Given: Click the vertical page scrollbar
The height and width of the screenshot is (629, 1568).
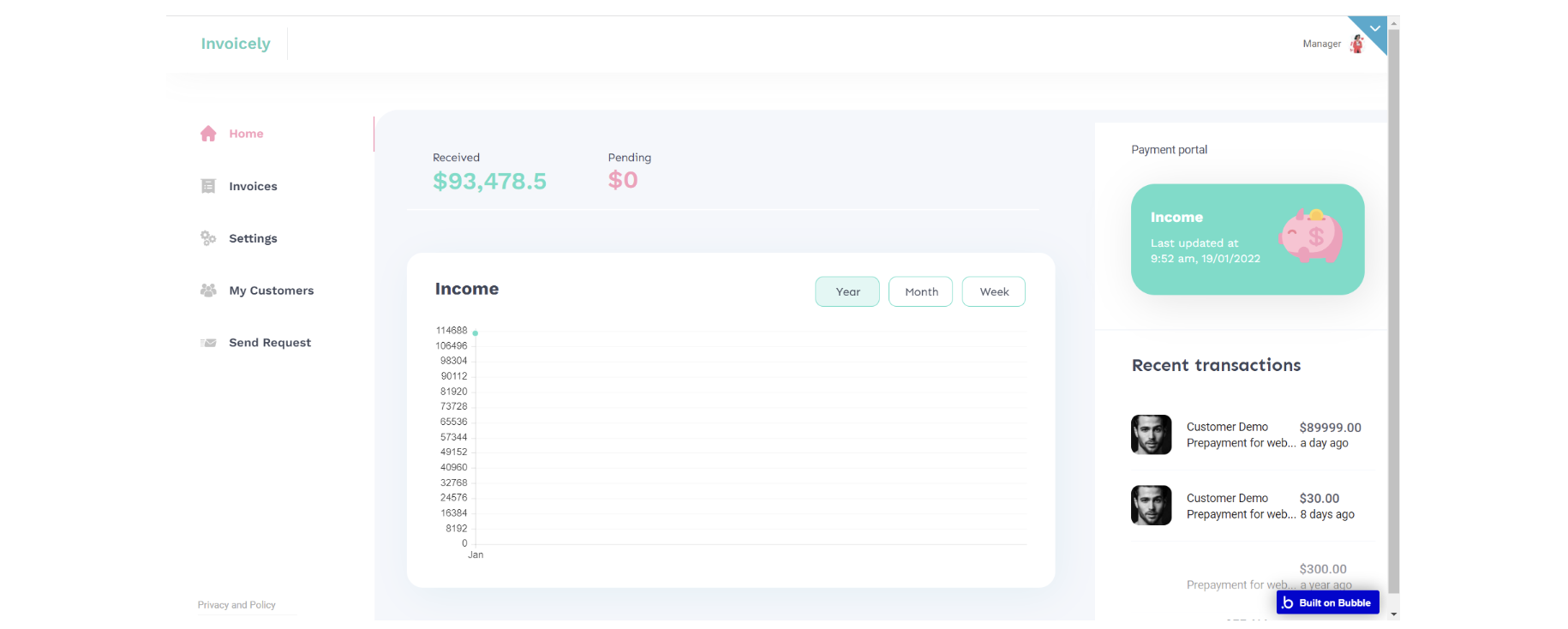Looking at the screenshot, I should point(1394,313).
